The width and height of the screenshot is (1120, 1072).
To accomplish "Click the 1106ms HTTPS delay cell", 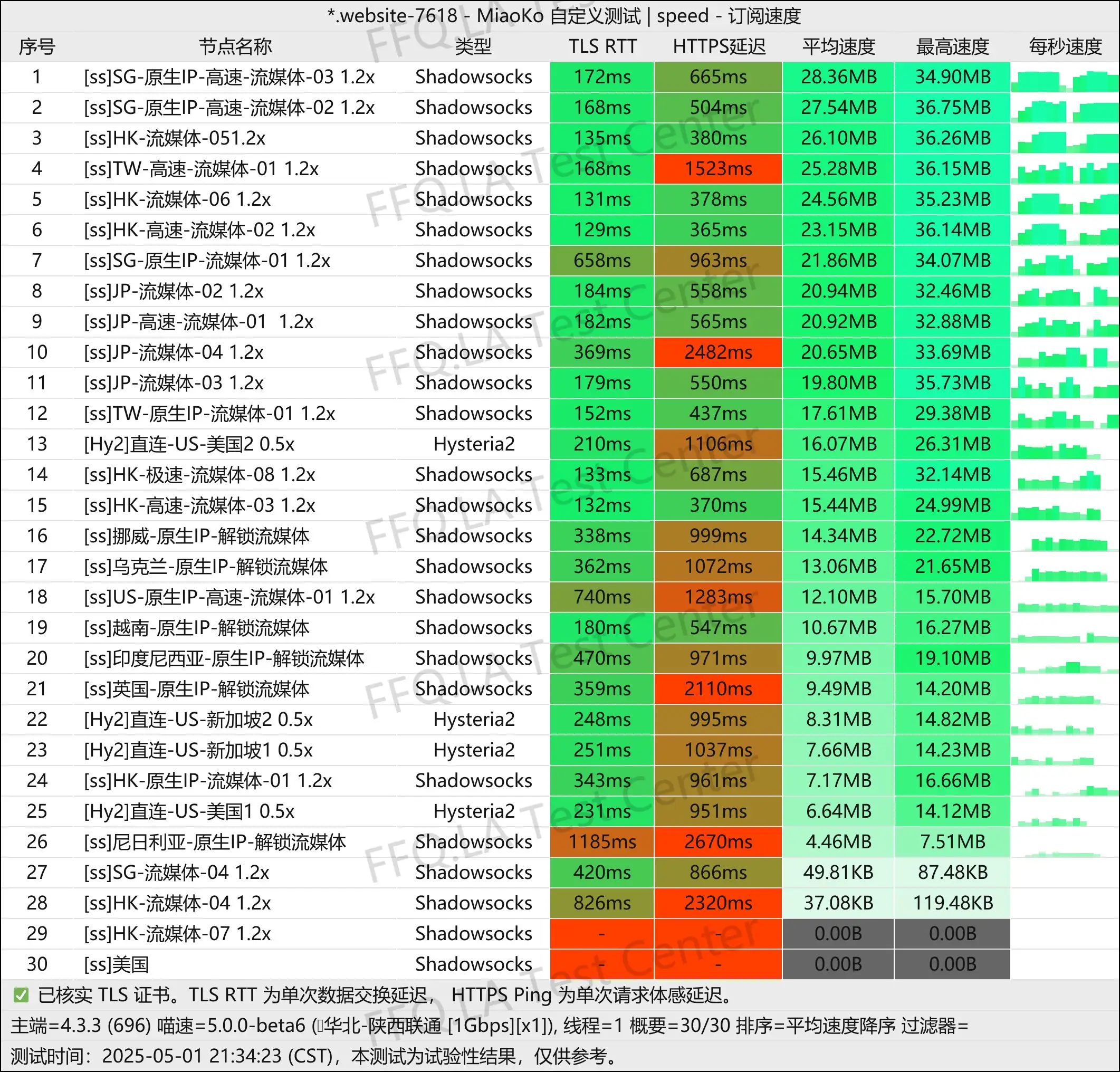I will (x=719, y=444).
